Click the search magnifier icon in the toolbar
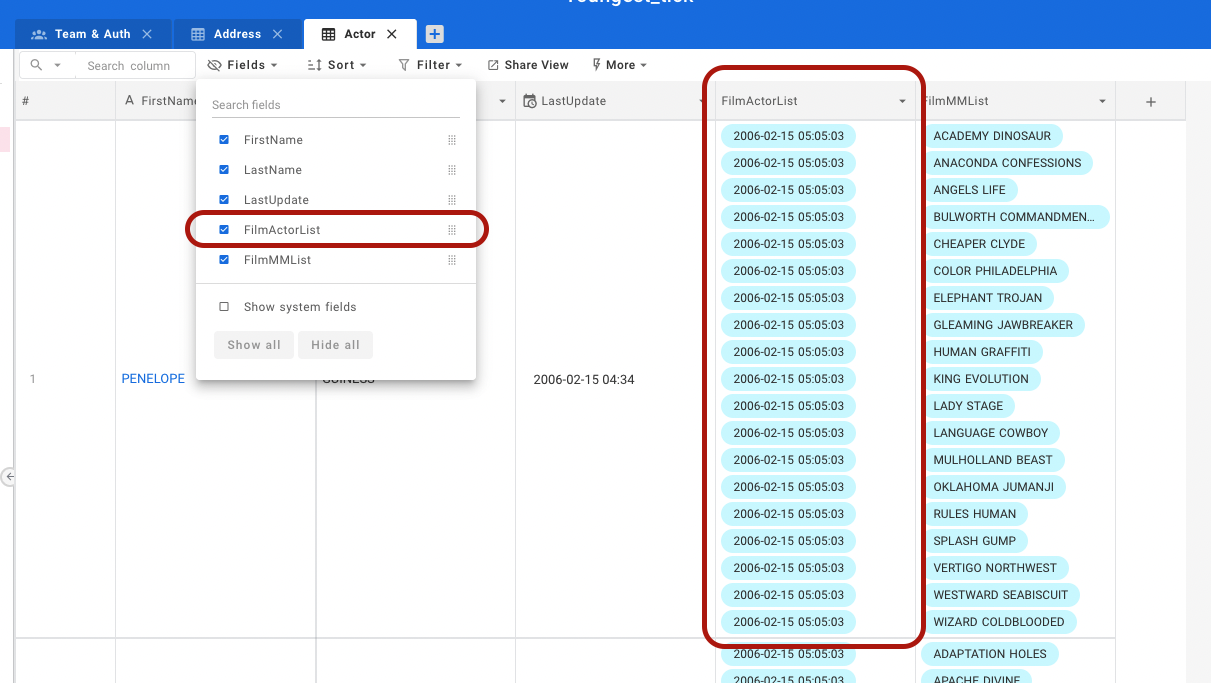The height and width of the screenshot is (683, 1211). [x=37, y=64]
